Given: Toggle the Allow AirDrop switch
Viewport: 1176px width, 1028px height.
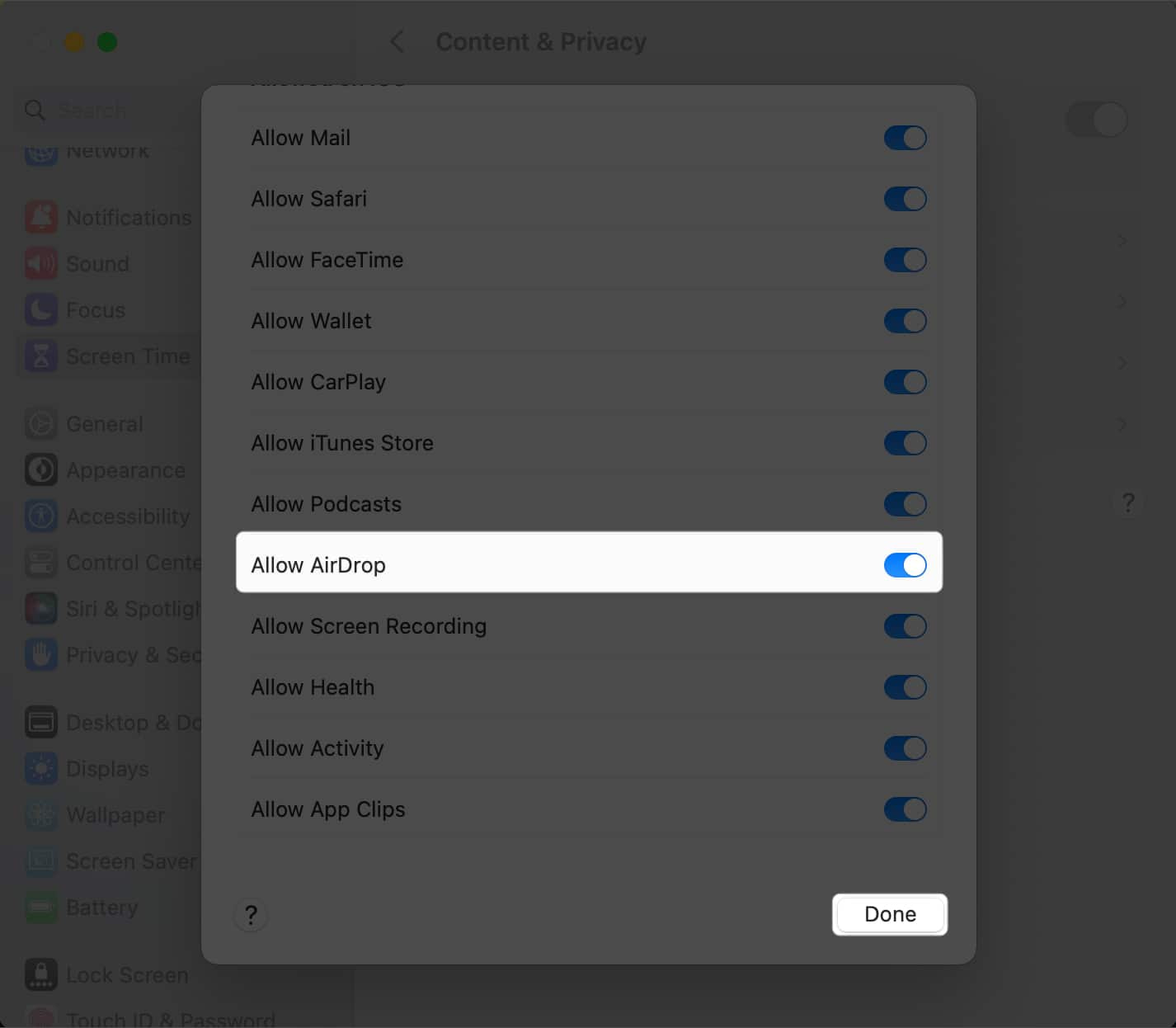Looking at the screenshot, I should (905, 565).
